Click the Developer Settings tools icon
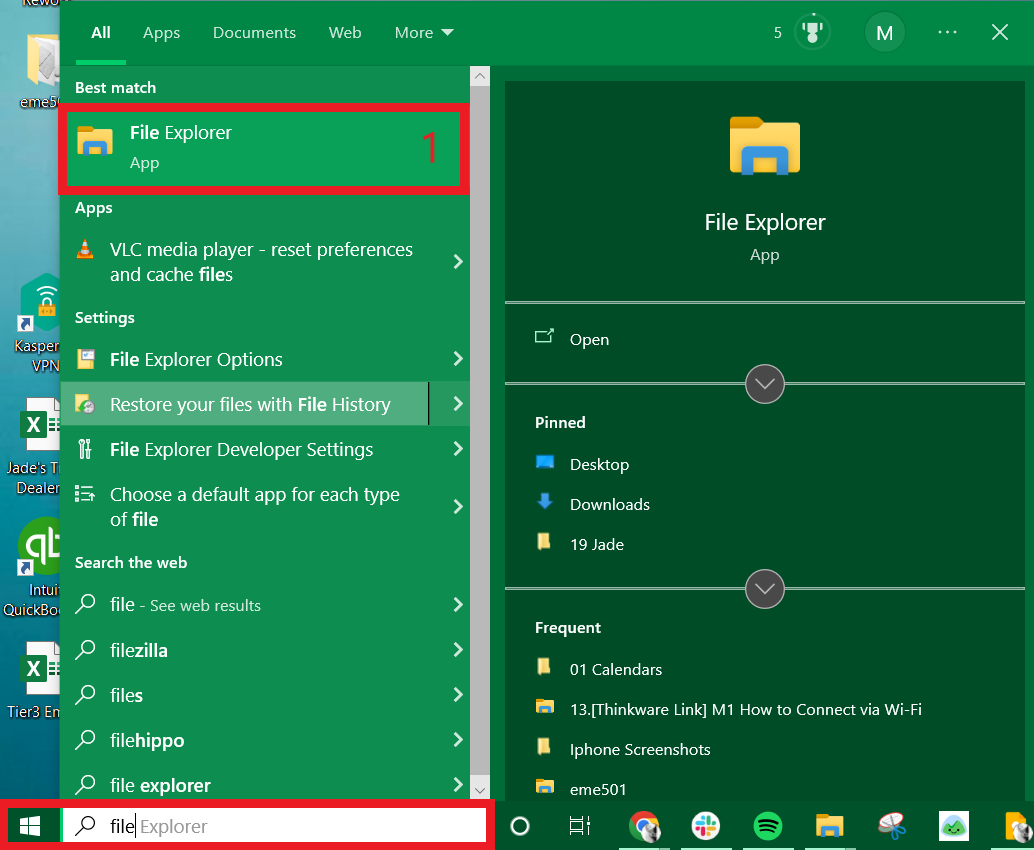The image size is (1034, 850). (x=84, y=449)
